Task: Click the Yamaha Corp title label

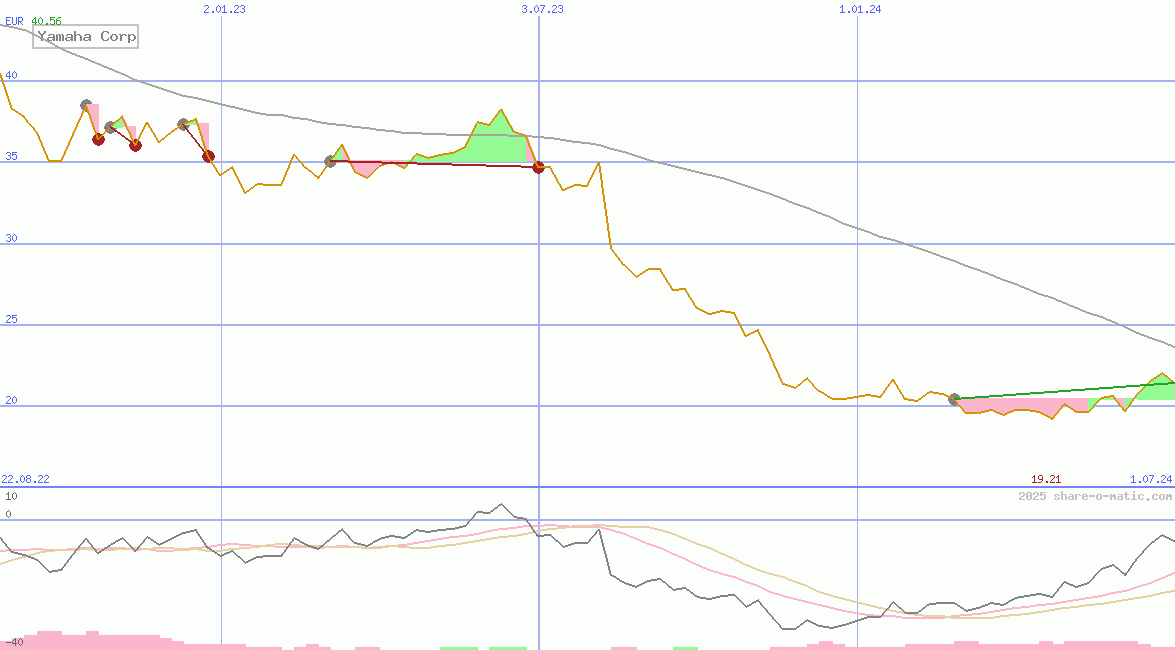Action: pyautogui.click(x=85, y=36)
